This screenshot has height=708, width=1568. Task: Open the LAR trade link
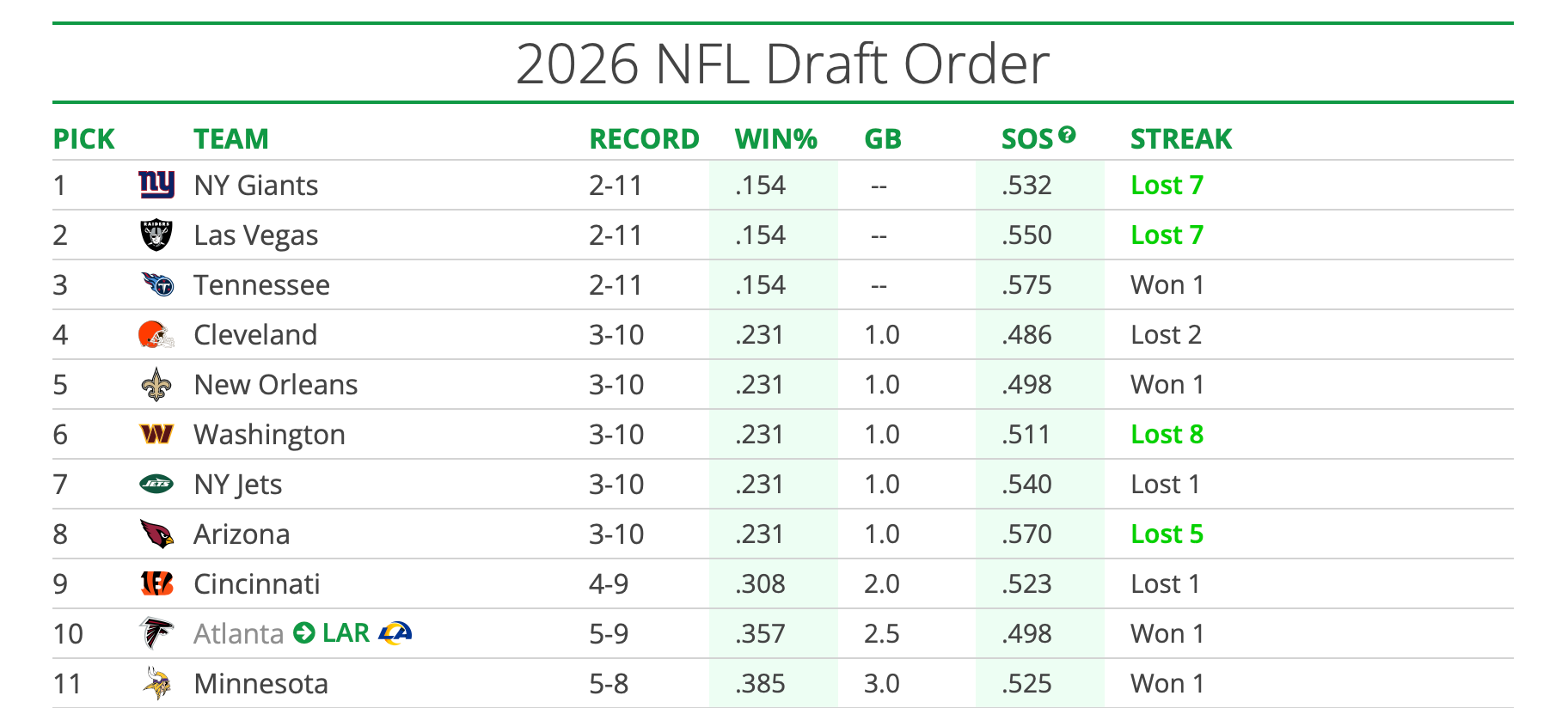tap(346, 633)
